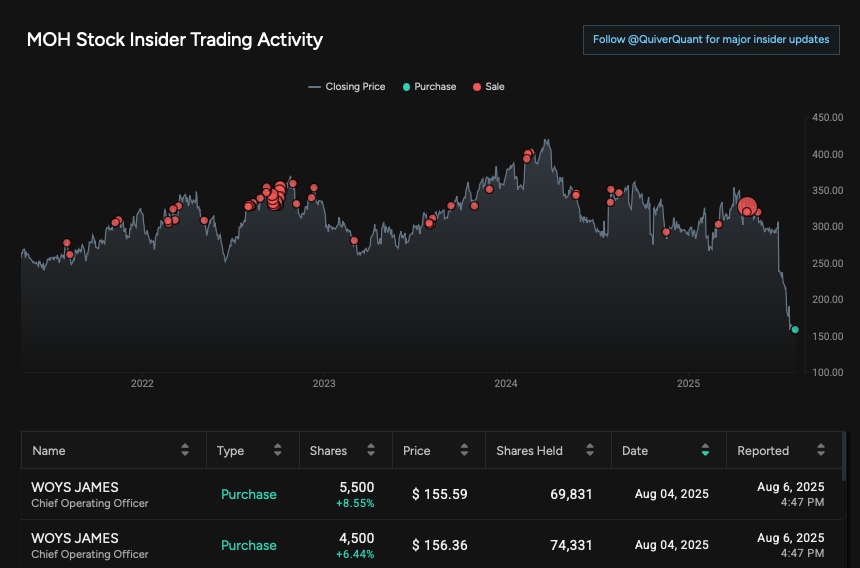Click the 450.00 y-axis label
Image resolution: width=860 pixels, height=568 pixels.
click(x=828, y=117)
